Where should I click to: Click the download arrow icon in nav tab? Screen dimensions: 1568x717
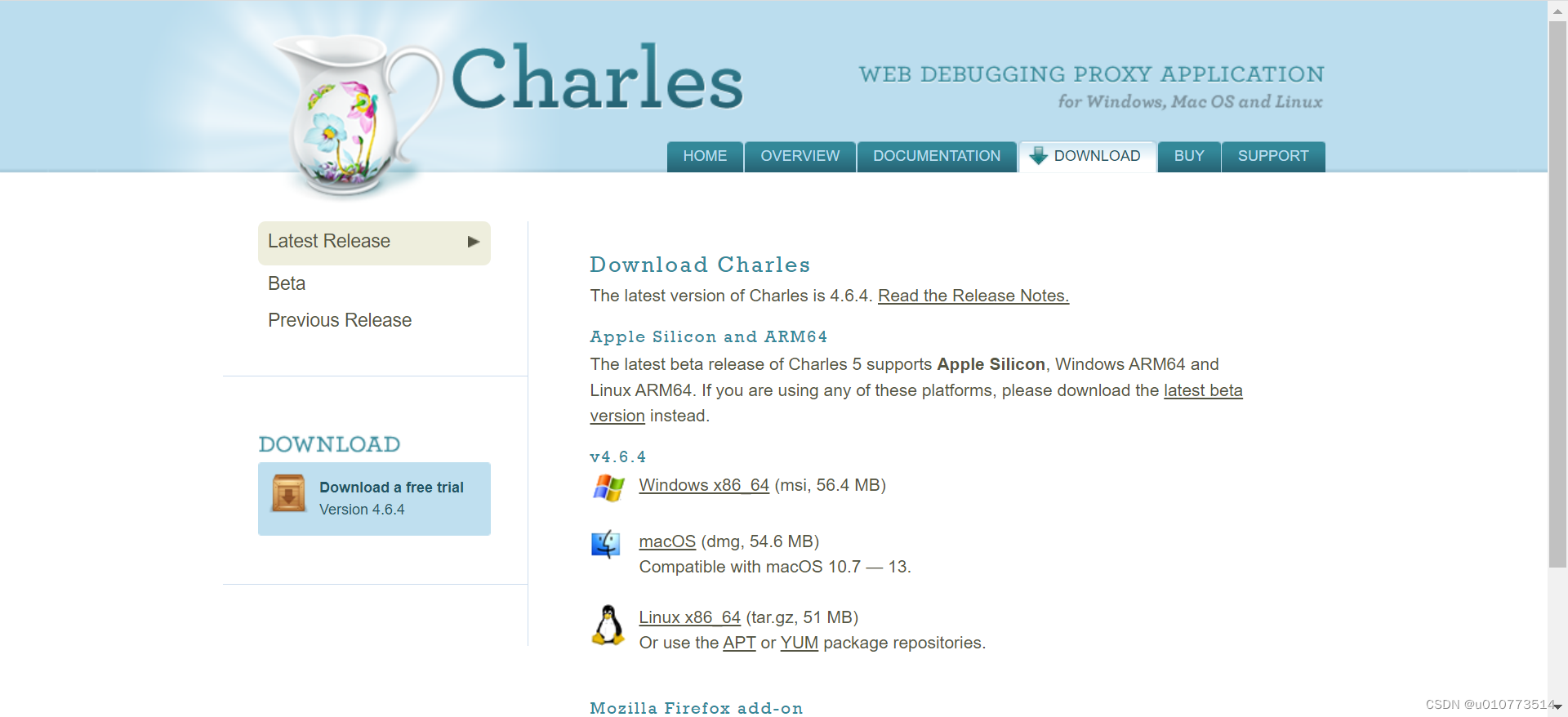1038,156
